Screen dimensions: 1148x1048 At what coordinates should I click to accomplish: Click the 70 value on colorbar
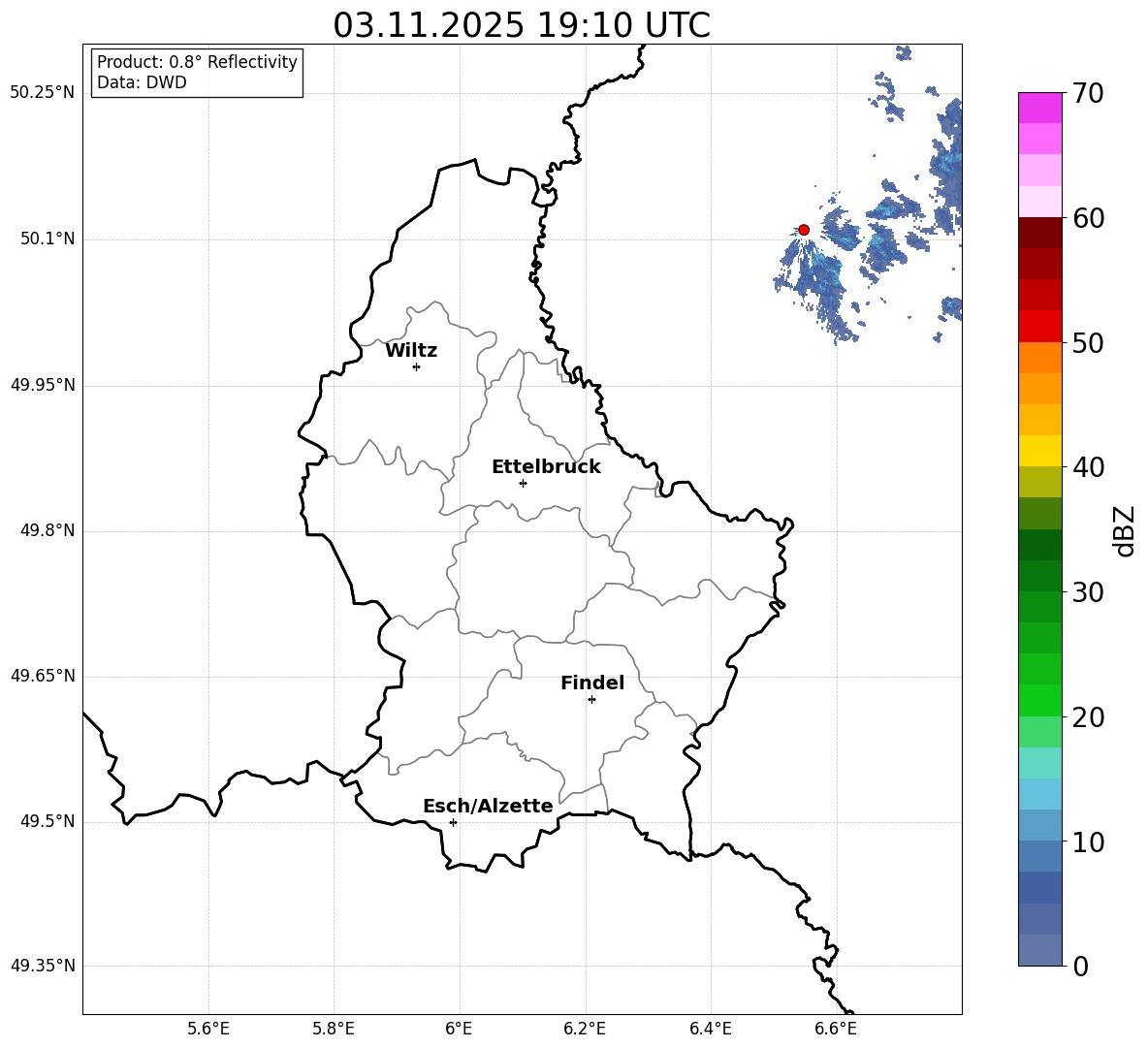pyautogui.click(x=1087, y=94)
